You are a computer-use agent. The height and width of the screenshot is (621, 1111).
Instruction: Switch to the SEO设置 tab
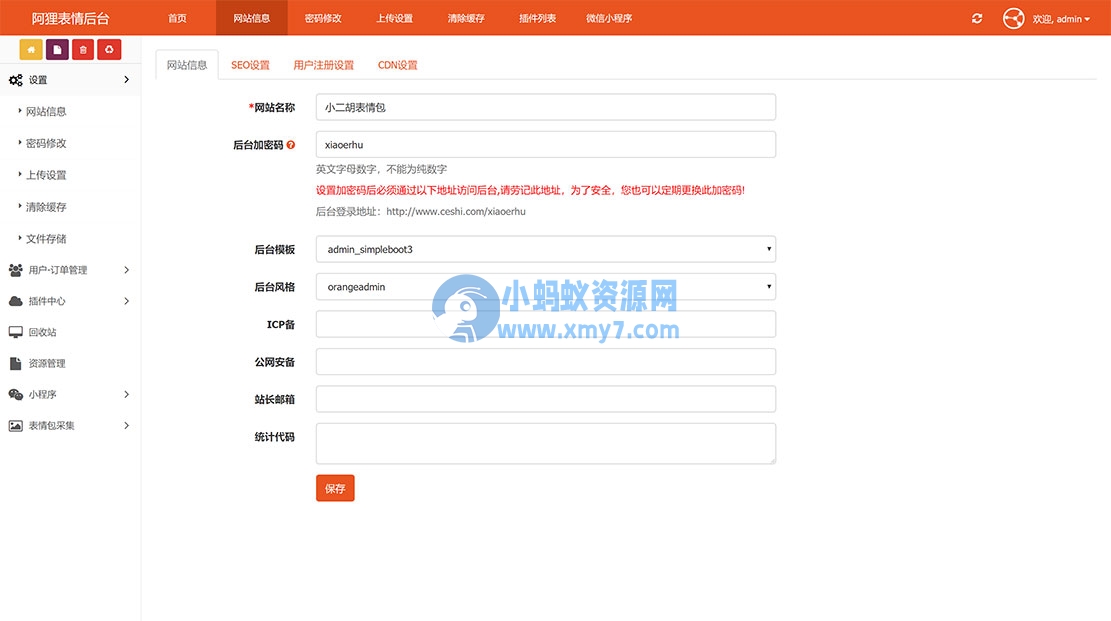(x=250, y=64)
